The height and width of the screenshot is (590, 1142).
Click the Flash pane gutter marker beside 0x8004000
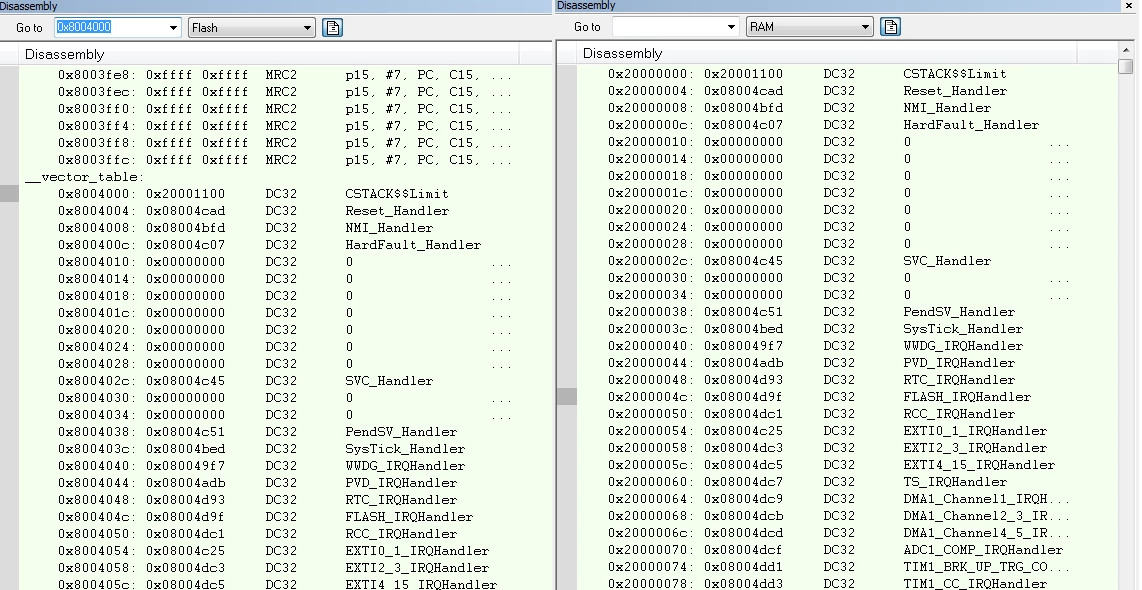[x=9, y=193]
